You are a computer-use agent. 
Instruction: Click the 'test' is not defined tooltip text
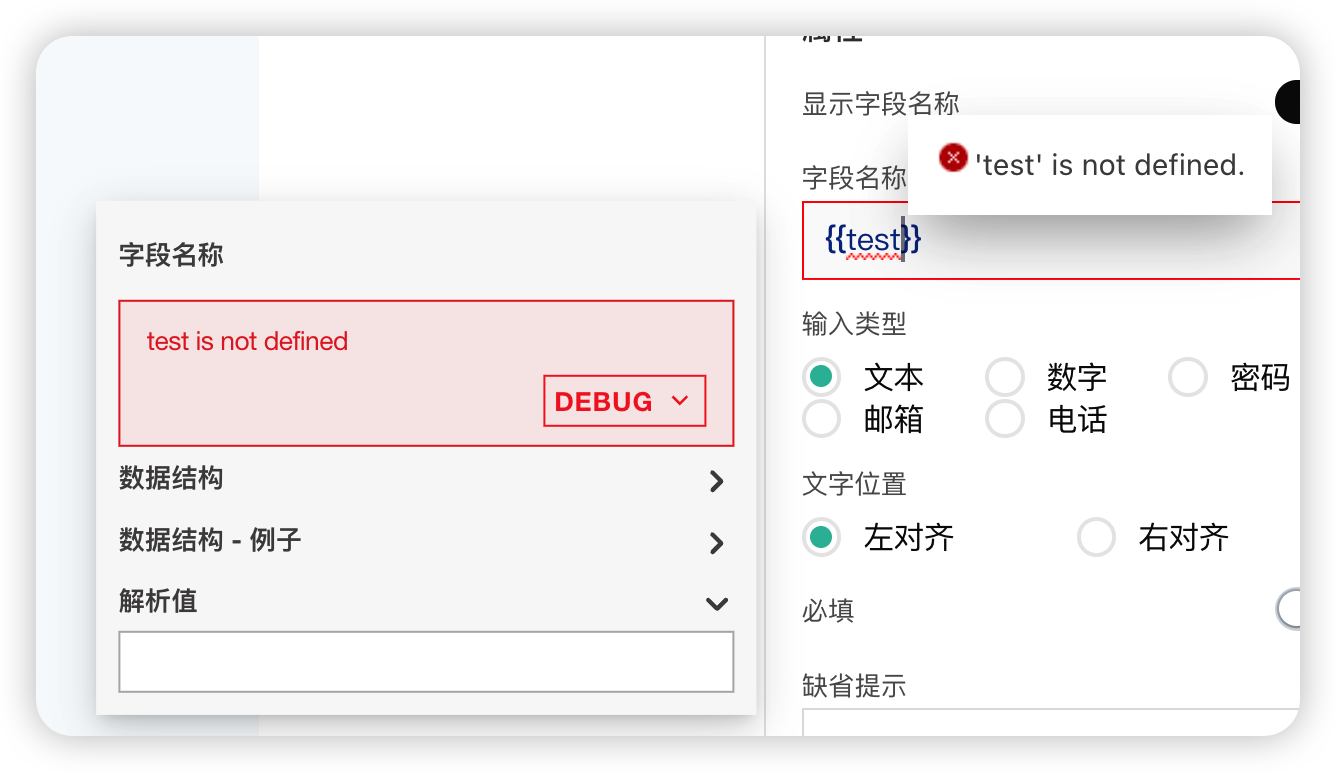tap(1110, 165)
